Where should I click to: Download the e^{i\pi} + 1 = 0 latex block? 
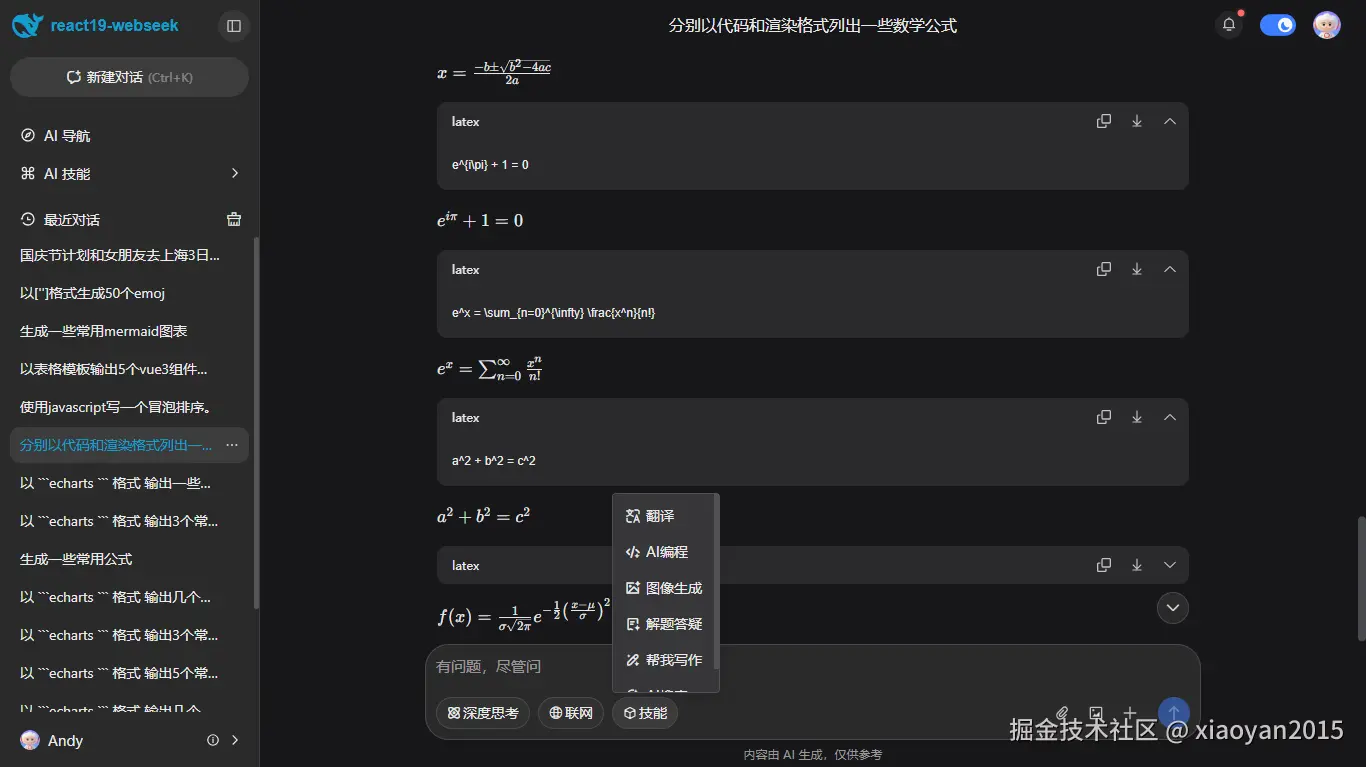click(1137, 121)
